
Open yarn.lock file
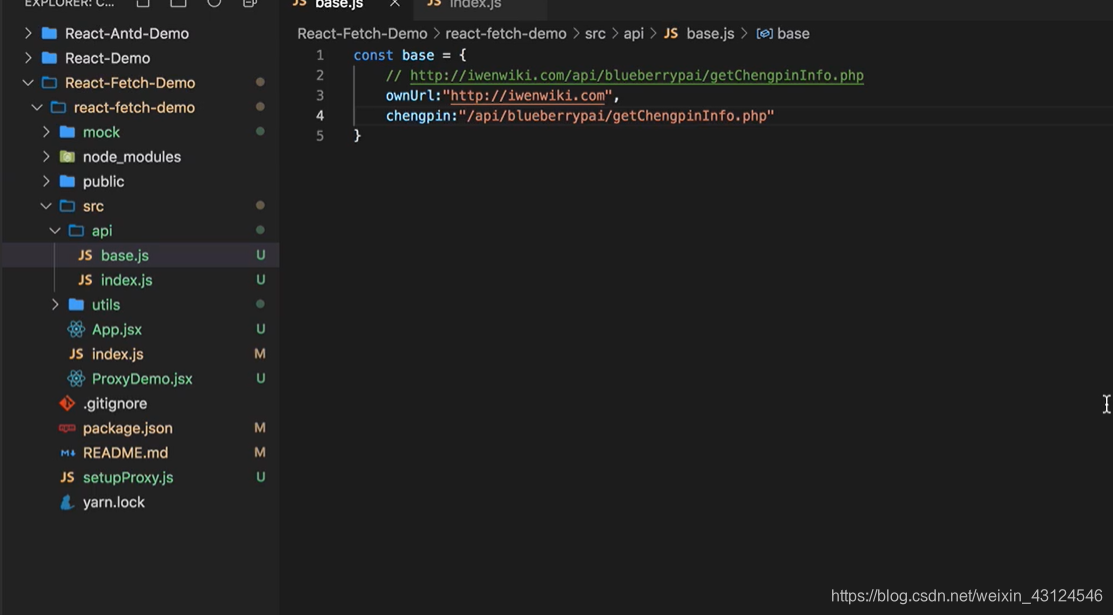[x=114, y=502]
